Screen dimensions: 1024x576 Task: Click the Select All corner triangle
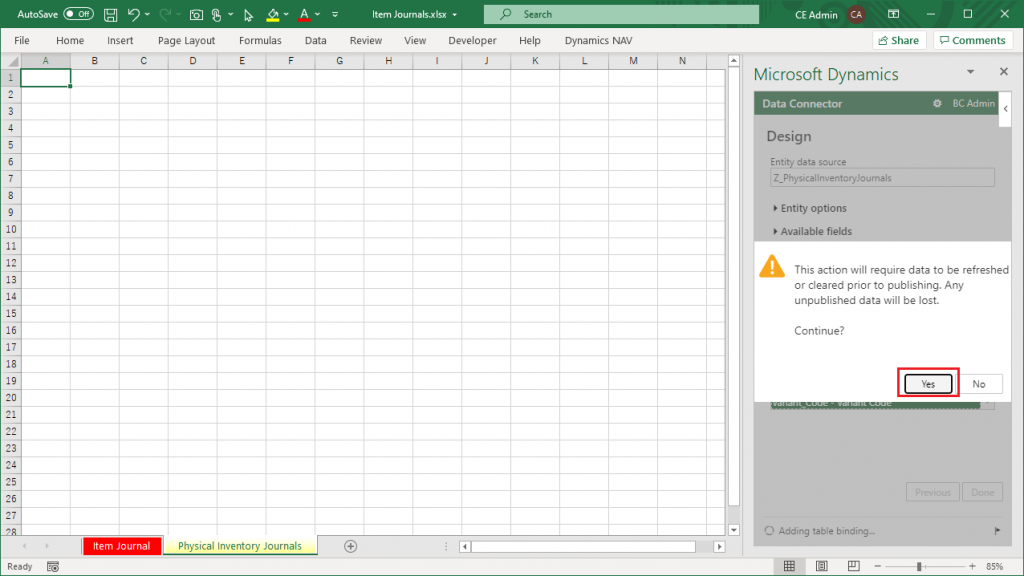(11, 61)
